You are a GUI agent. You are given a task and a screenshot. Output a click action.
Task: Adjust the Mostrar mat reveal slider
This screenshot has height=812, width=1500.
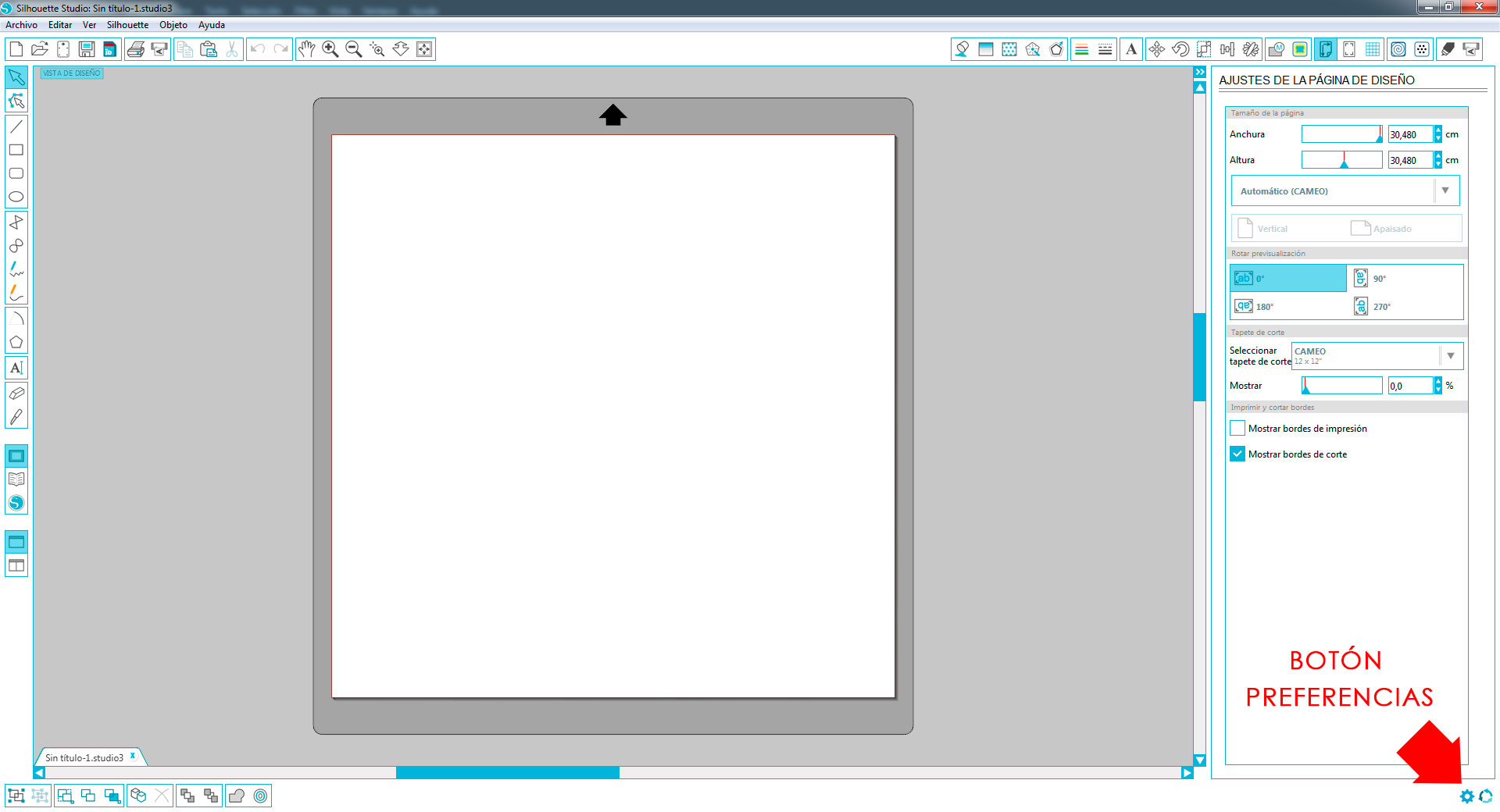[x=1342, y=386]
